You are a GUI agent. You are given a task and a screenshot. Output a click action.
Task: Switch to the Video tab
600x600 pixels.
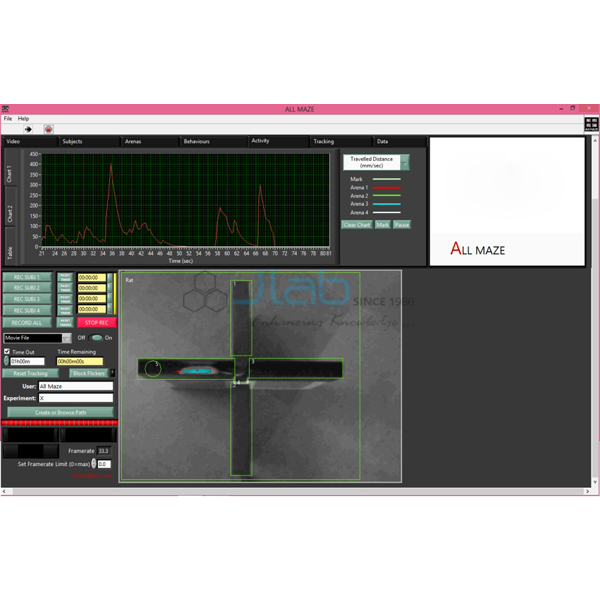(31, 142)
